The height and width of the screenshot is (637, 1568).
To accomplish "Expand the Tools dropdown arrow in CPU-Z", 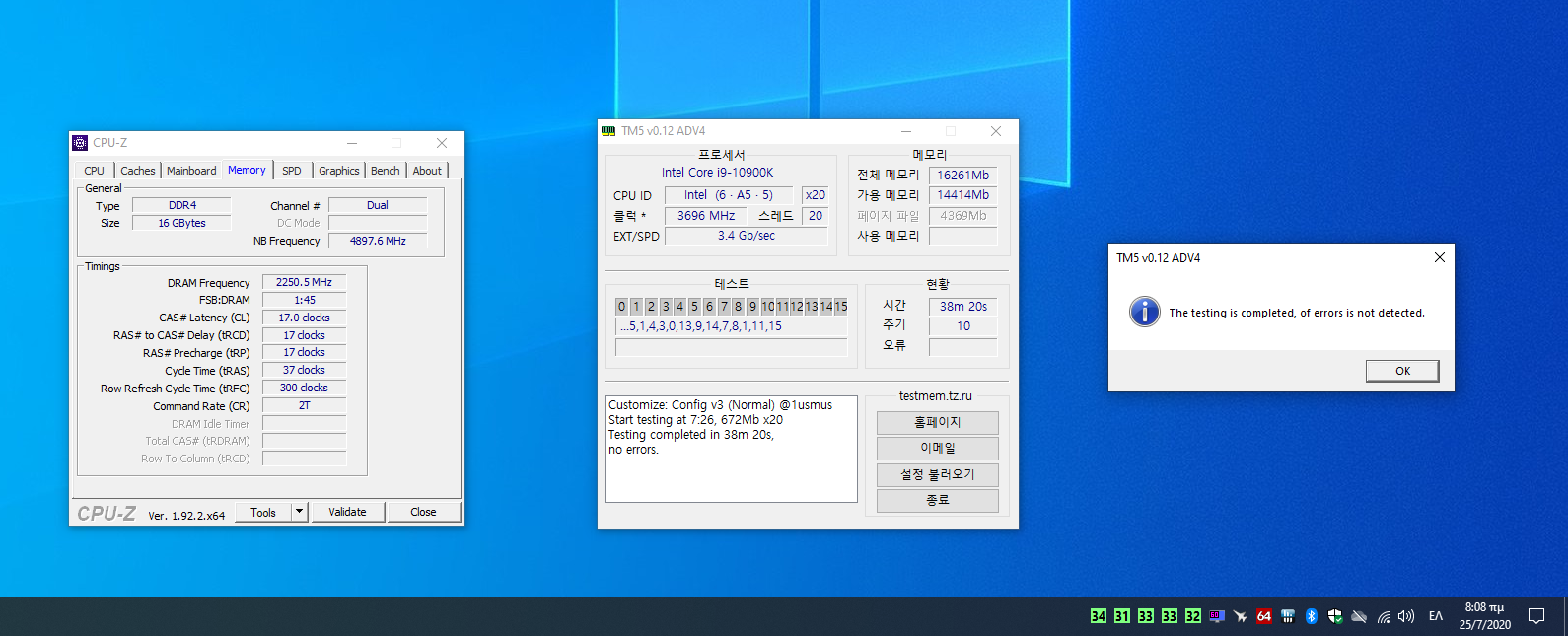I will click(300, 512).
